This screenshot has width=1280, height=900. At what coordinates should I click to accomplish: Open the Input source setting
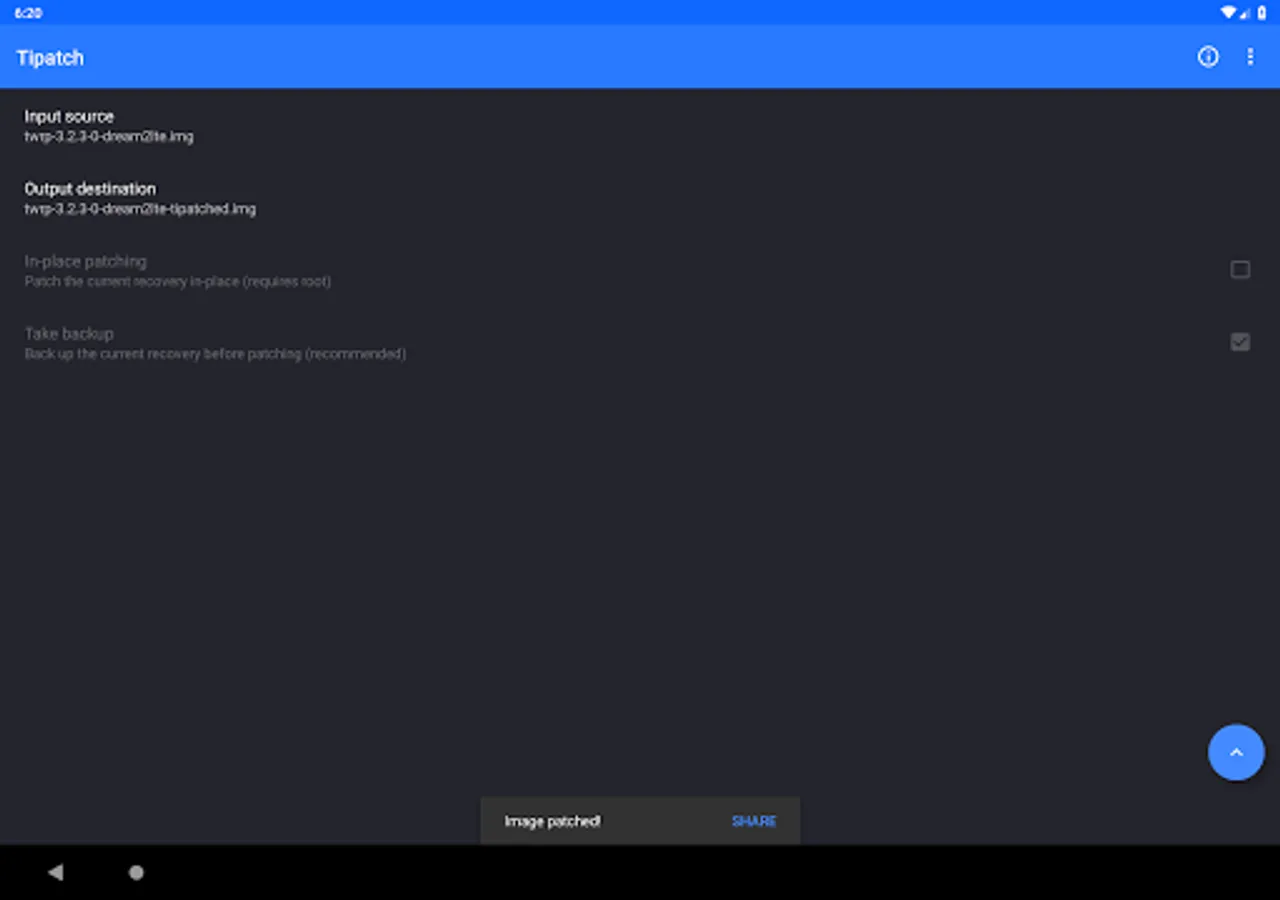point(640,125)
